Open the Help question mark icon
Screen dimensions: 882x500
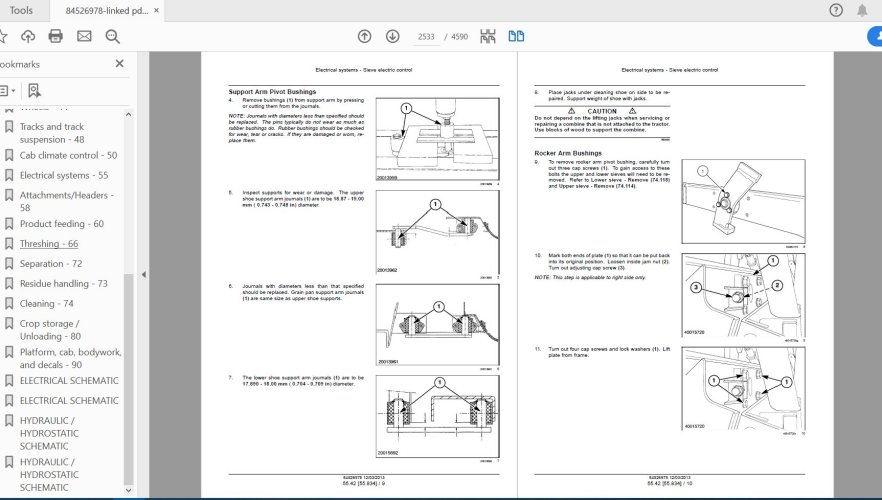click(x=836, y=10)
